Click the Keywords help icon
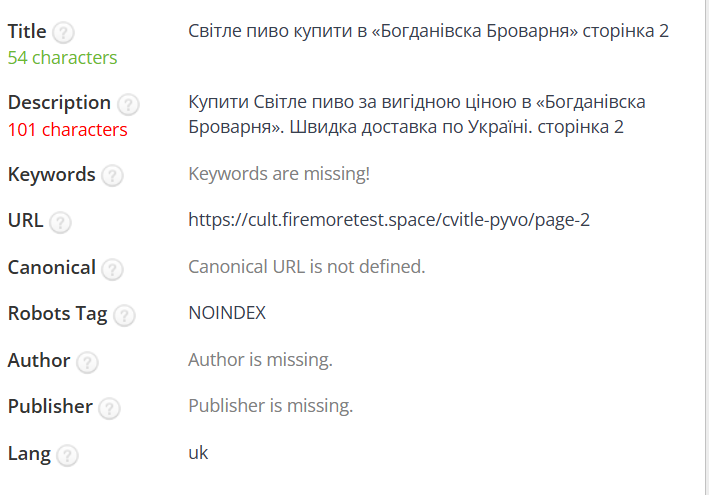The image size is (709, 495). (x=112, y=176)
